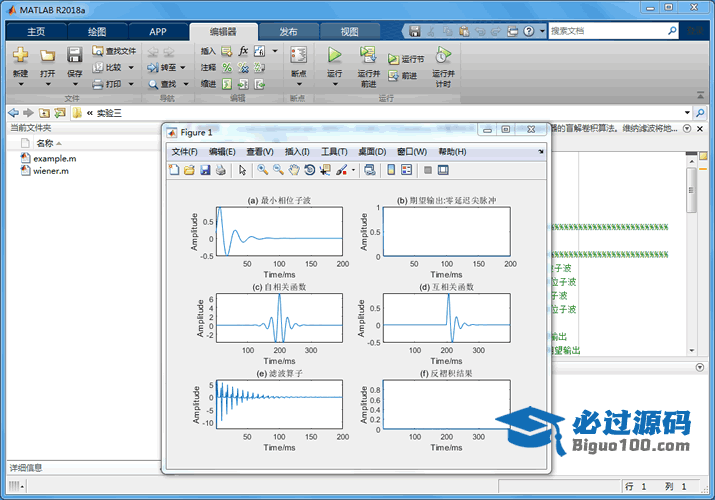Click the Show Plot Tools icon
This screenshot has width=715, height=500.
(443, 170)
